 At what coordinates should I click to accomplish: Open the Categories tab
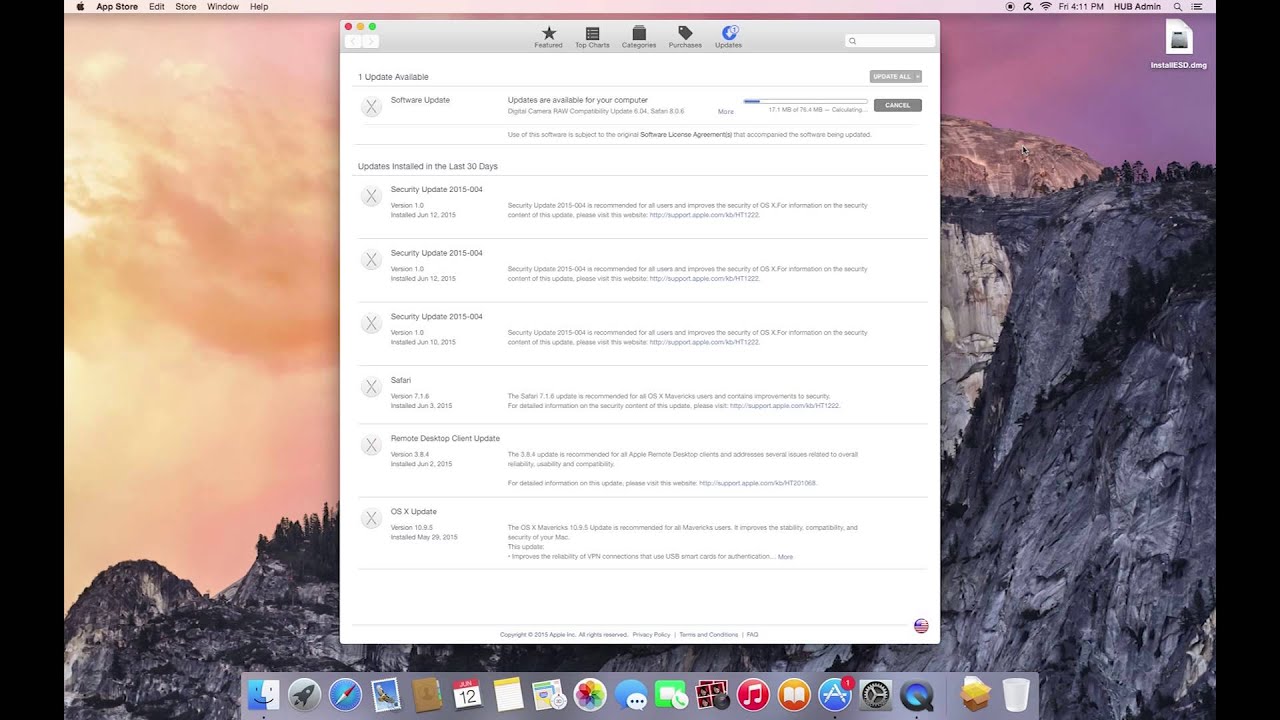click(x=639, y=37)
